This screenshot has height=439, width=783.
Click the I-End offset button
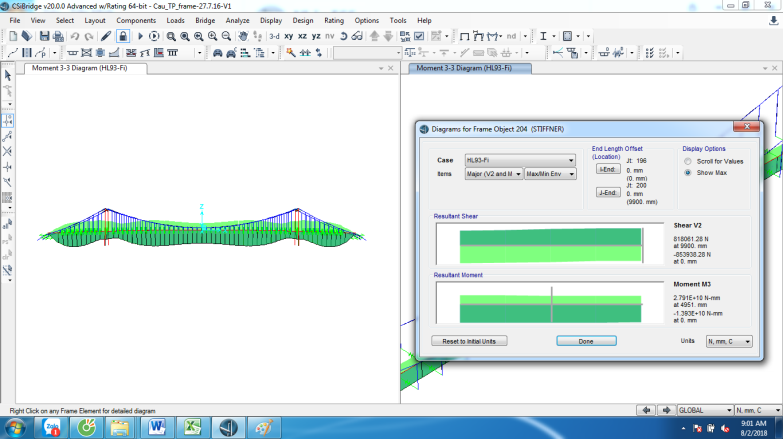pos(608,169)
